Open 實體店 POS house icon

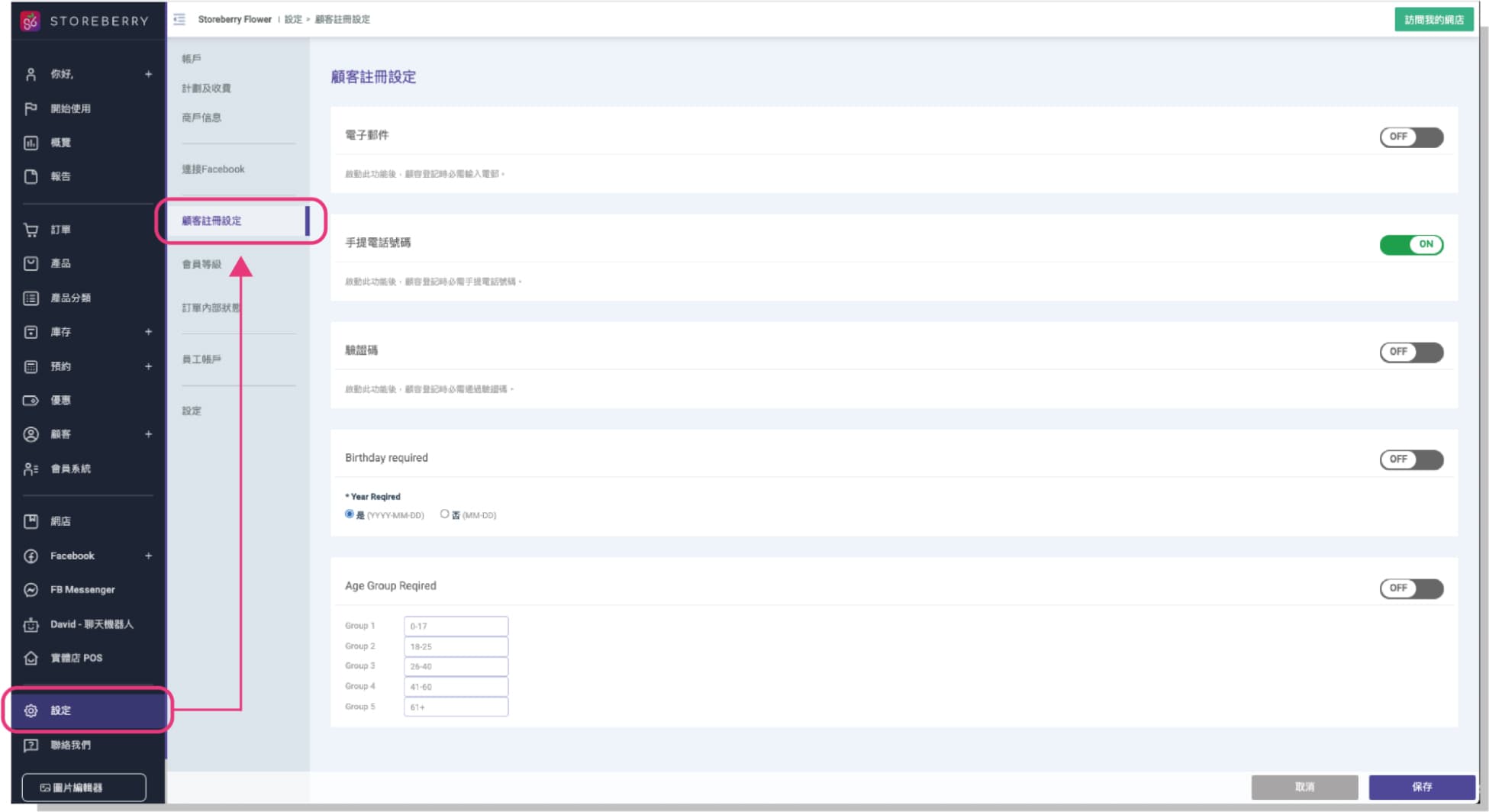point(31,658)
